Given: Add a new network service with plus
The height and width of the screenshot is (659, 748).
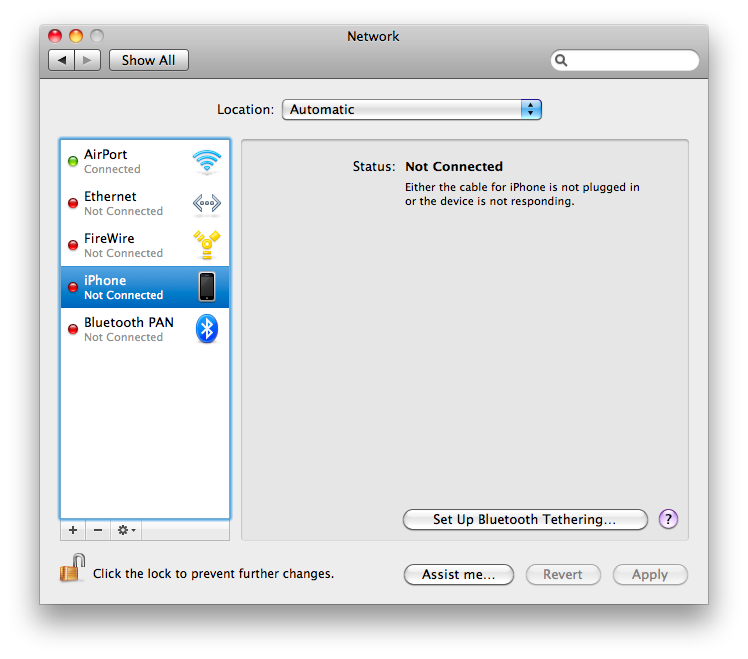Looking at the screenshot, I should tap(73, 530).
